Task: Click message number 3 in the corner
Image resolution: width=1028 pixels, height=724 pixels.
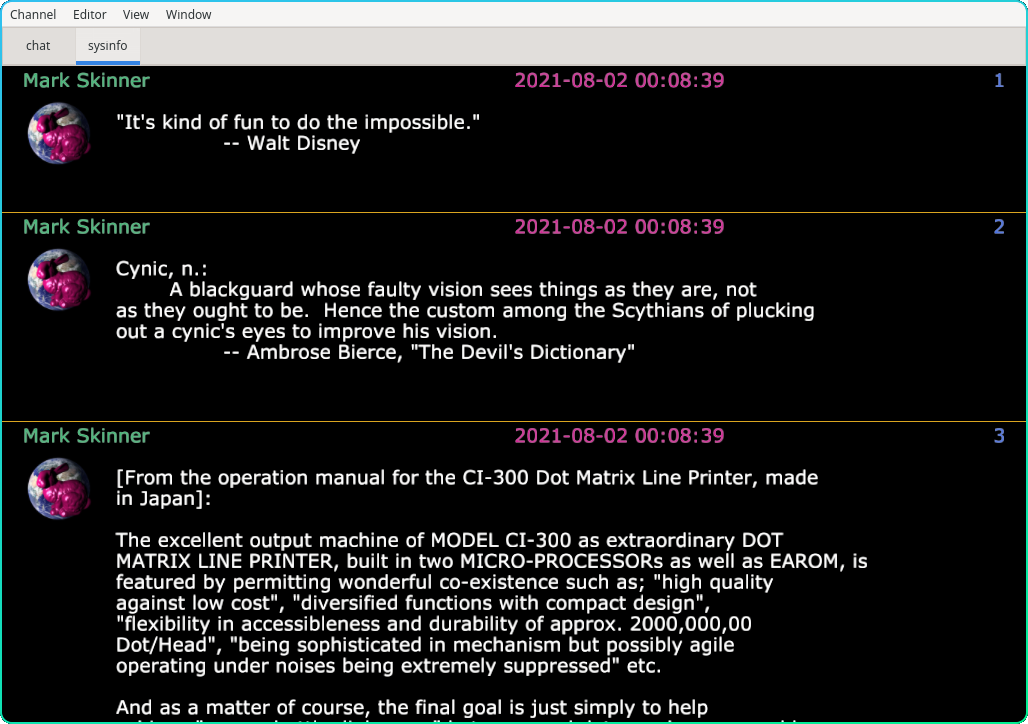Action: pyautogui.click(x=998, y=436)
